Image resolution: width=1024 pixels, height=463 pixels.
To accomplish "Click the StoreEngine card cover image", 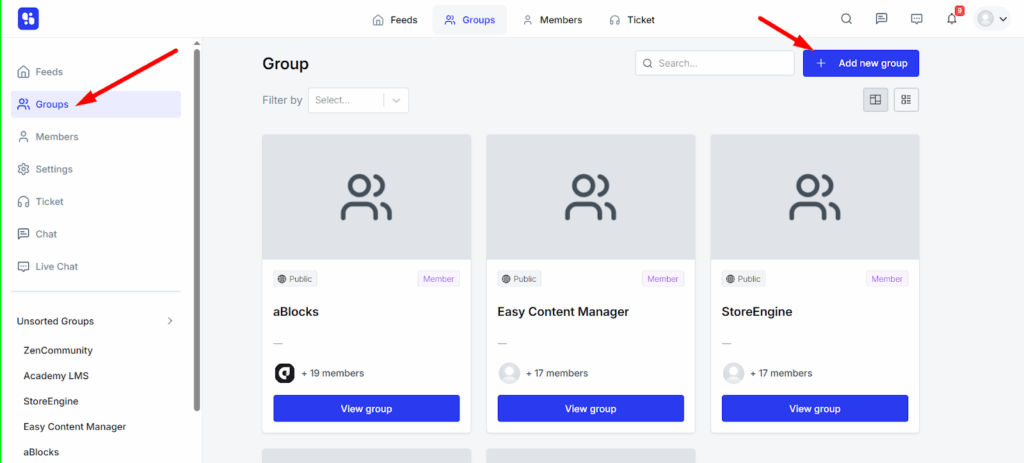I will point(815,197).
